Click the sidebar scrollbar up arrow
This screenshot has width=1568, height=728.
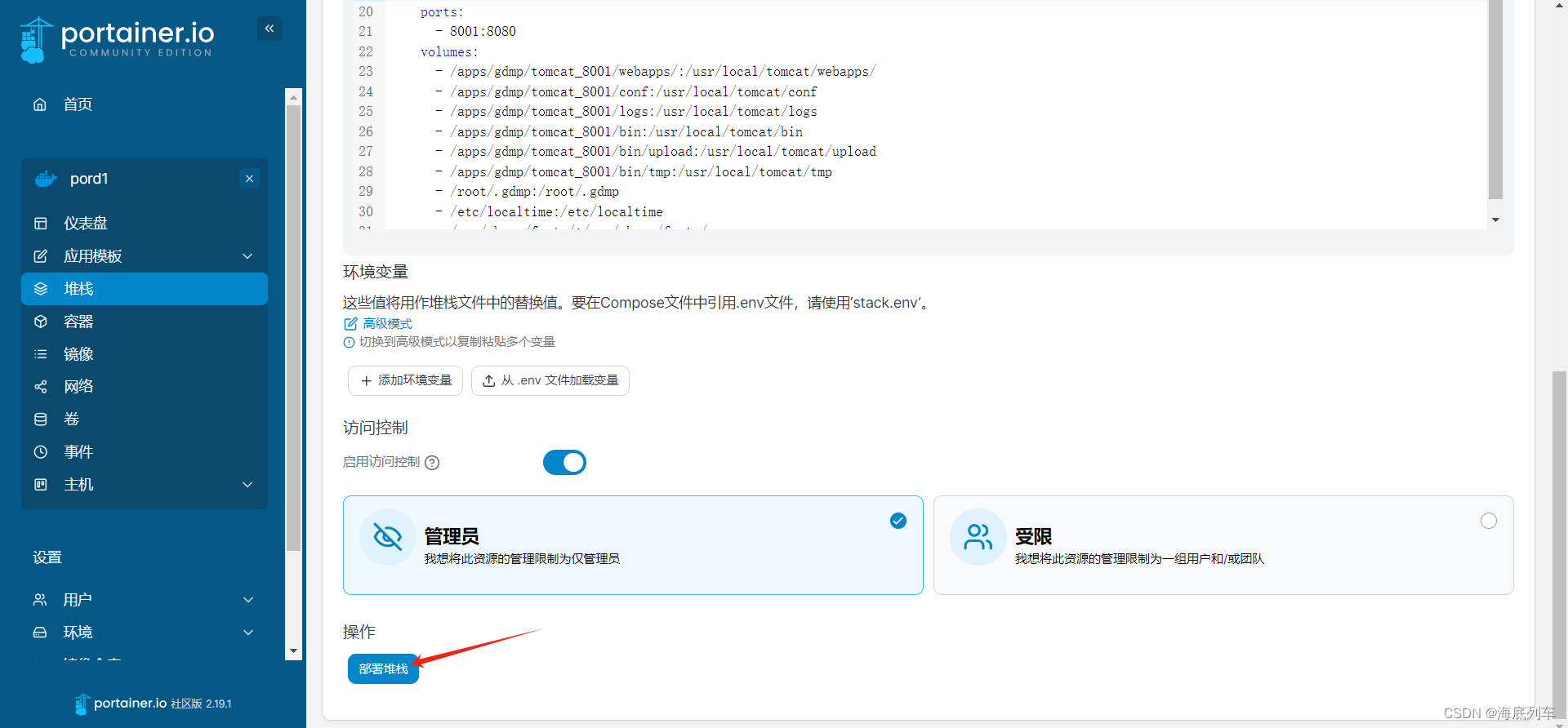click(293, 96)
